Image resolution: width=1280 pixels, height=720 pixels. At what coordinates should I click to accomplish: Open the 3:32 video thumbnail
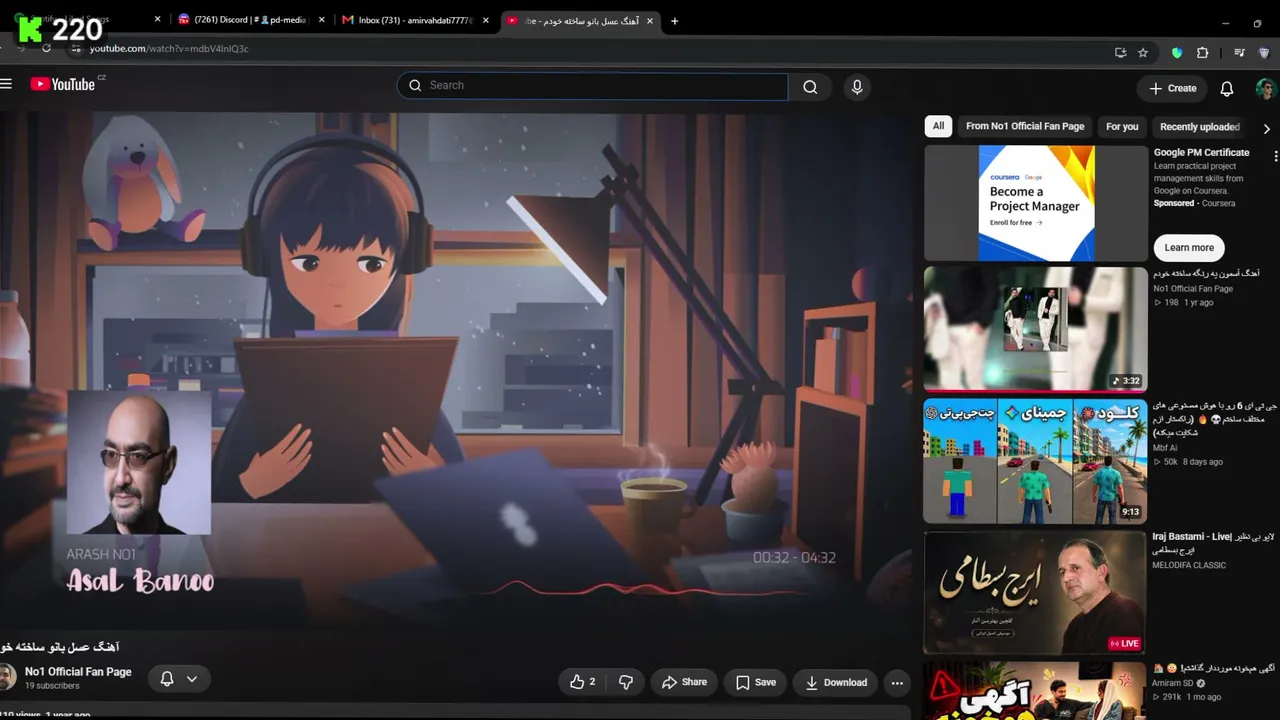pos(1036,328)
